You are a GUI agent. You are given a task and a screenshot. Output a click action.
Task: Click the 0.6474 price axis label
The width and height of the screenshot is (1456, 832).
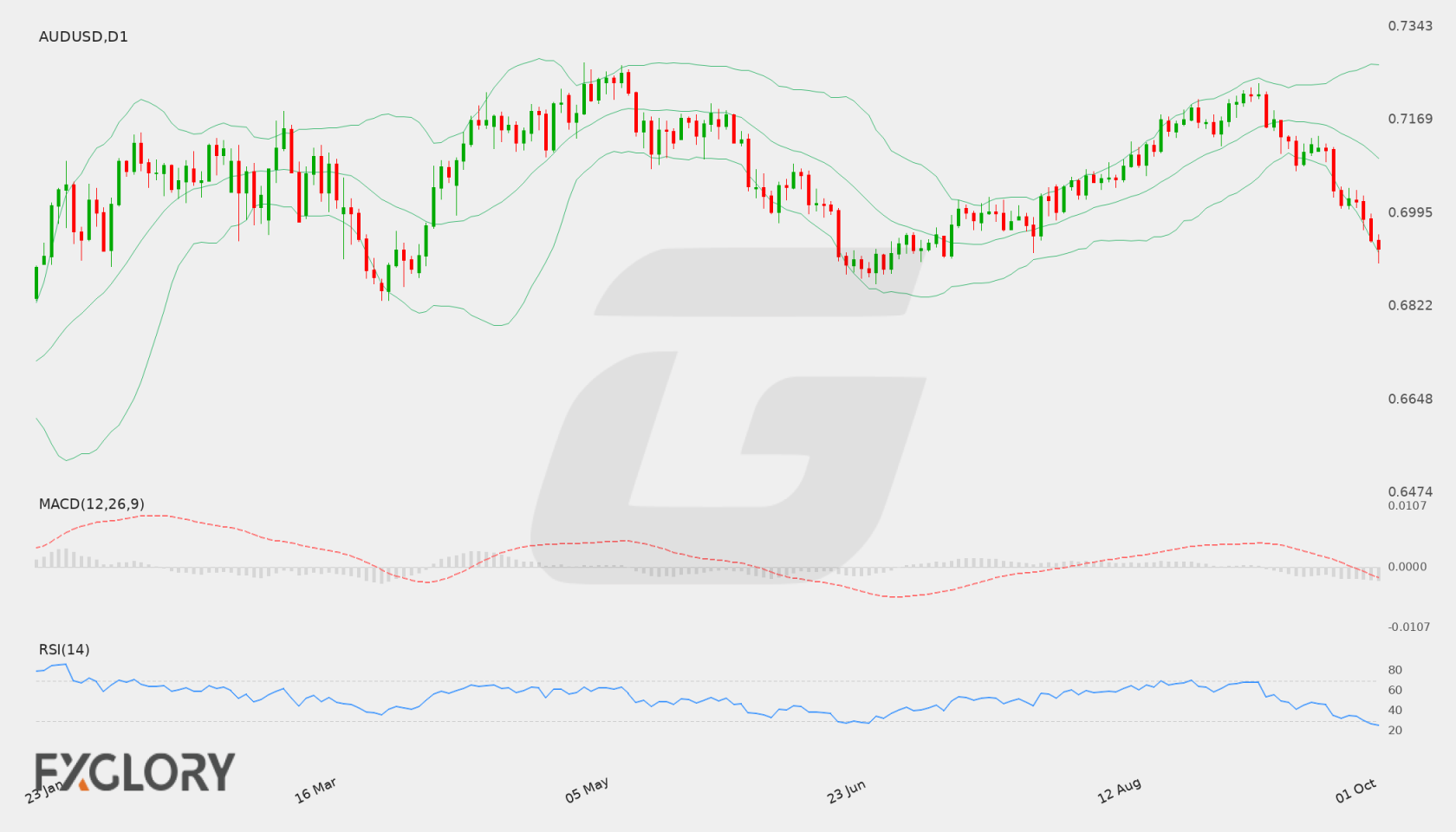pos(1410,491)
